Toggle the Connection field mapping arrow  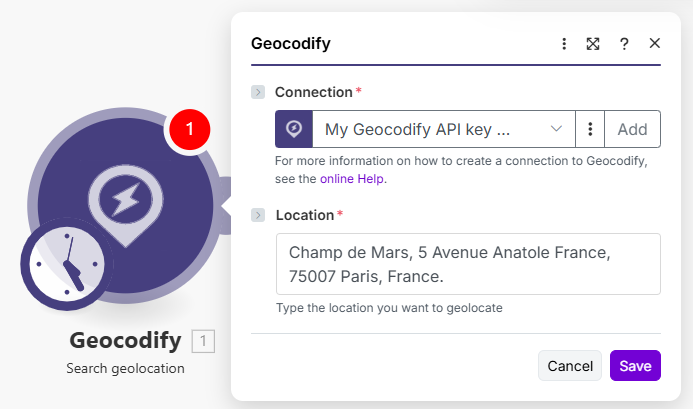[258, 92]
